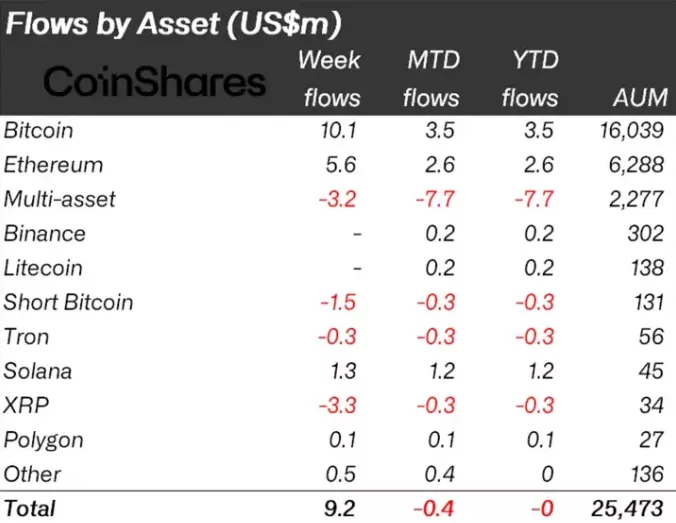The image size is (676, 523).
Task: Click the Solana row label
Action: point(38,371)
